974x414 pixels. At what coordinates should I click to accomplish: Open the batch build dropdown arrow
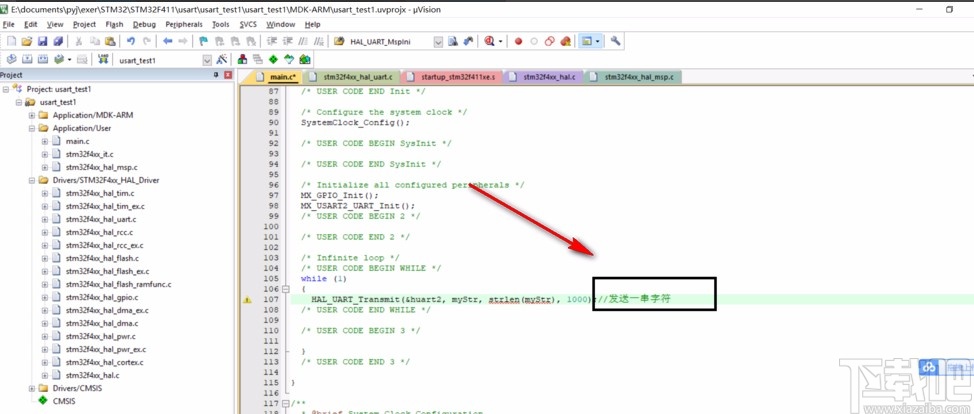pyautogui.click(x=70, y=60)
